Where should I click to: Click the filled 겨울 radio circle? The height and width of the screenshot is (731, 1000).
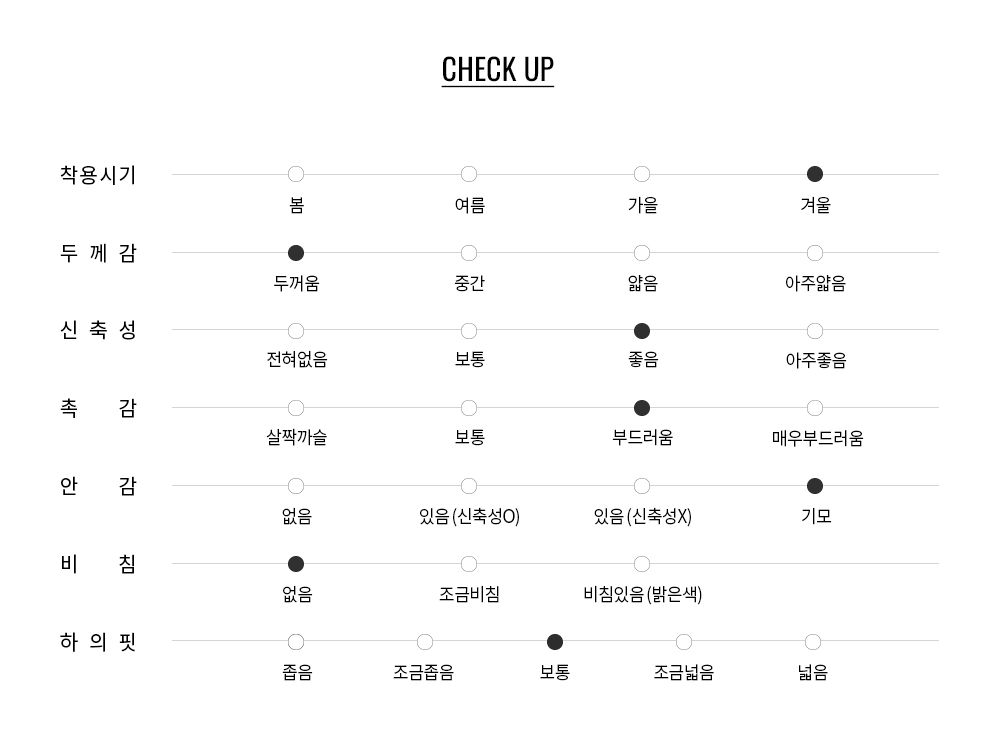point(815,175)
